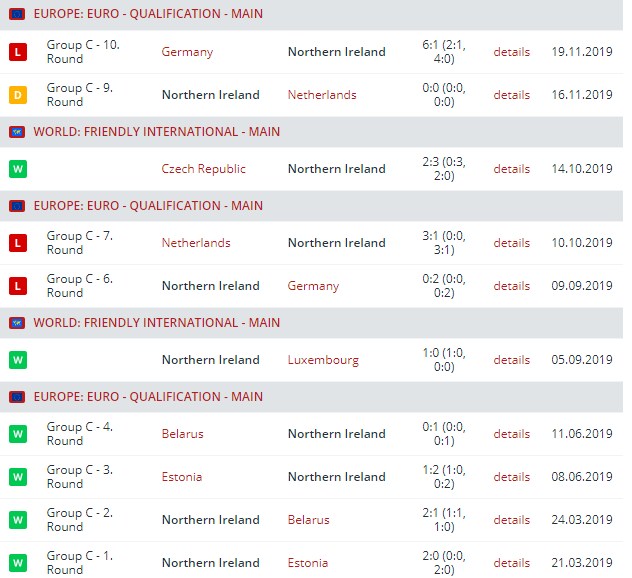Click Netherlands in the 10.10.2019 match row
The height and width of the screenshot is (578, 632).
(196, 243)
